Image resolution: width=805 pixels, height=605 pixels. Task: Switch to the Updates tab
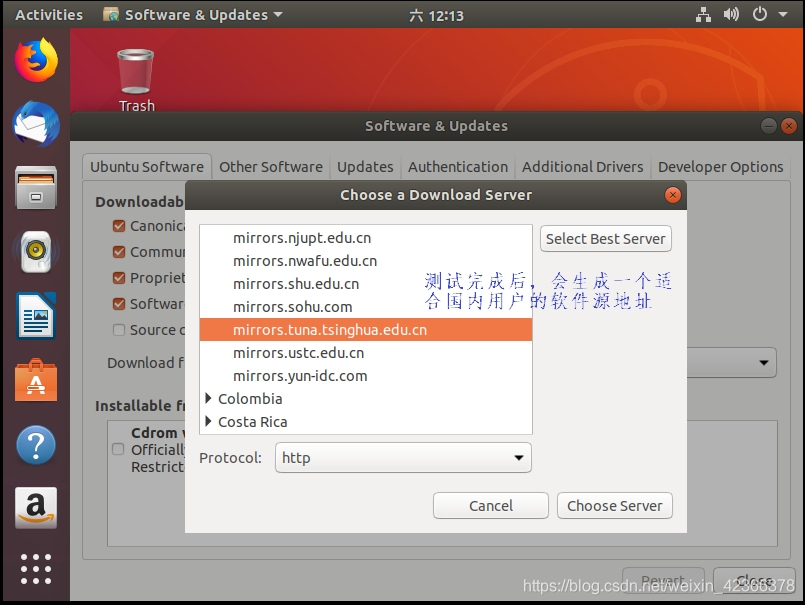click(x=365, y=167)
